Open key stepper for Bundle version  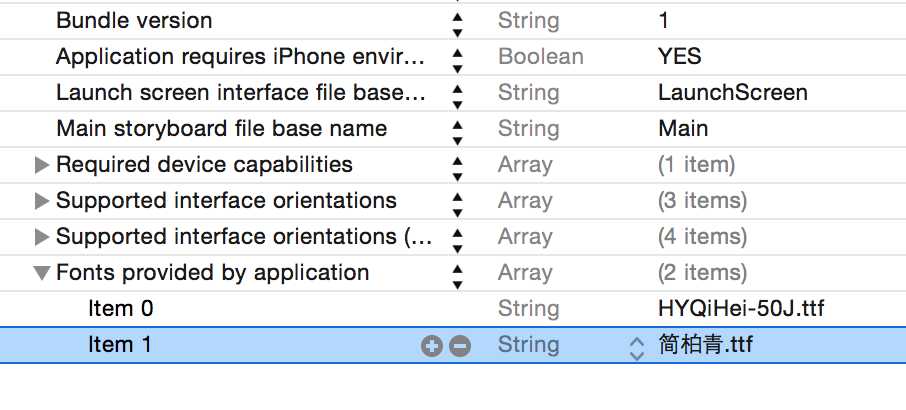pos(458,21)
